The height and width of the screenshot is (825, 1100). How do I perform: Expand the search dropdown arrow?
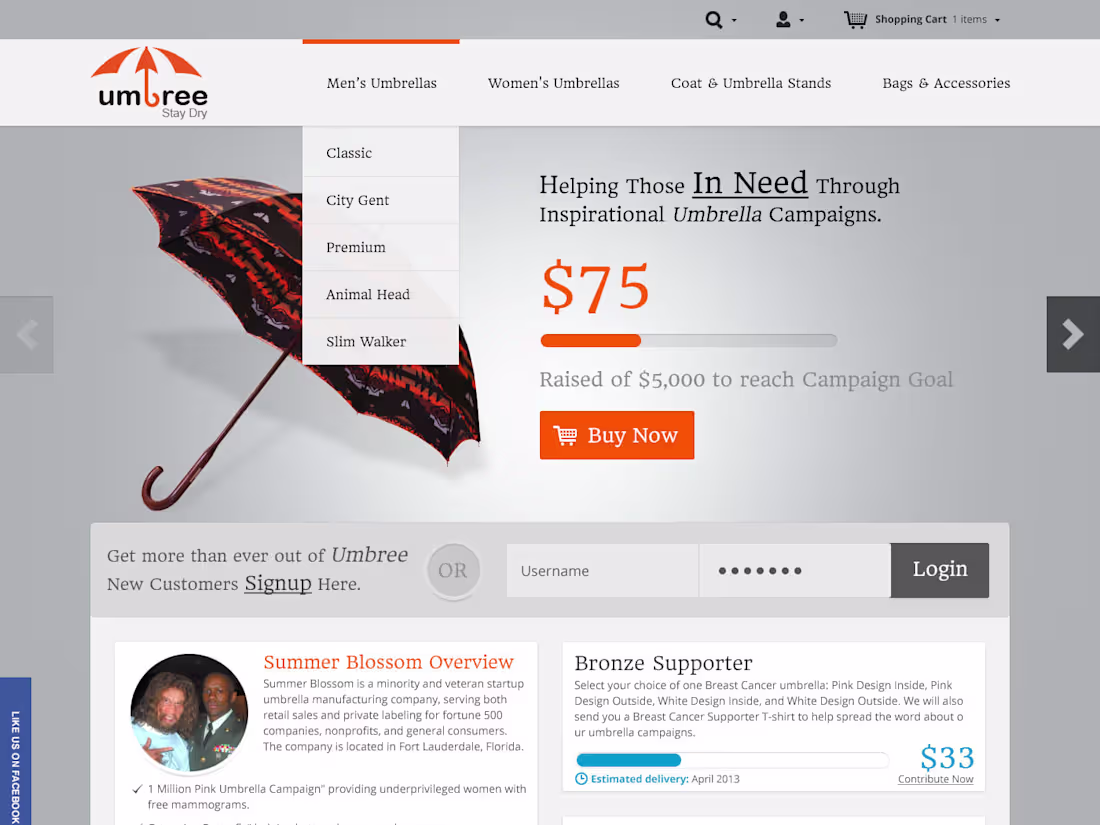[x=734, y=20]
